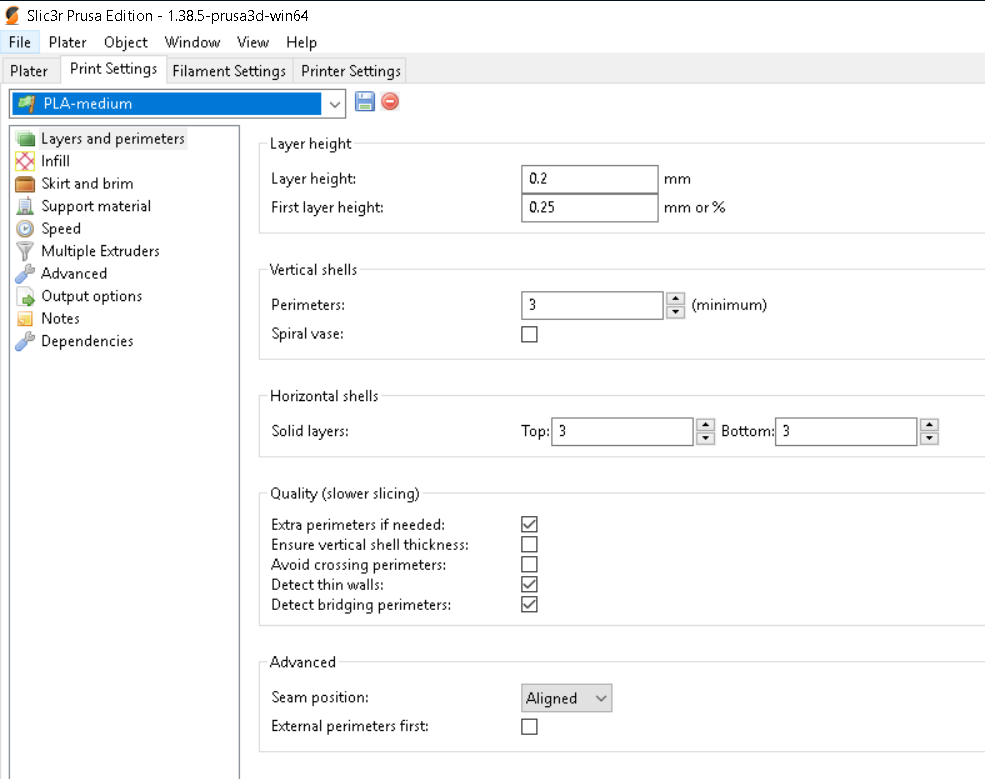Switch to the Printer Settings tab
Image resolution: width=985 pixels, height=779 pixels.
(351, 71)
